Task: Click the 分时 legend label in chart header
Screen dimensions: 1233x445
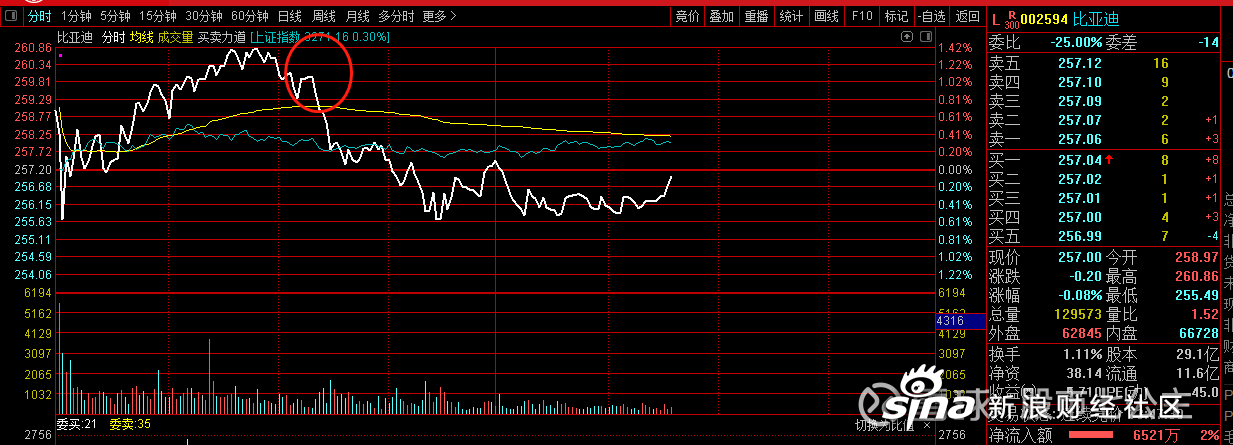Action: [113, 37]
